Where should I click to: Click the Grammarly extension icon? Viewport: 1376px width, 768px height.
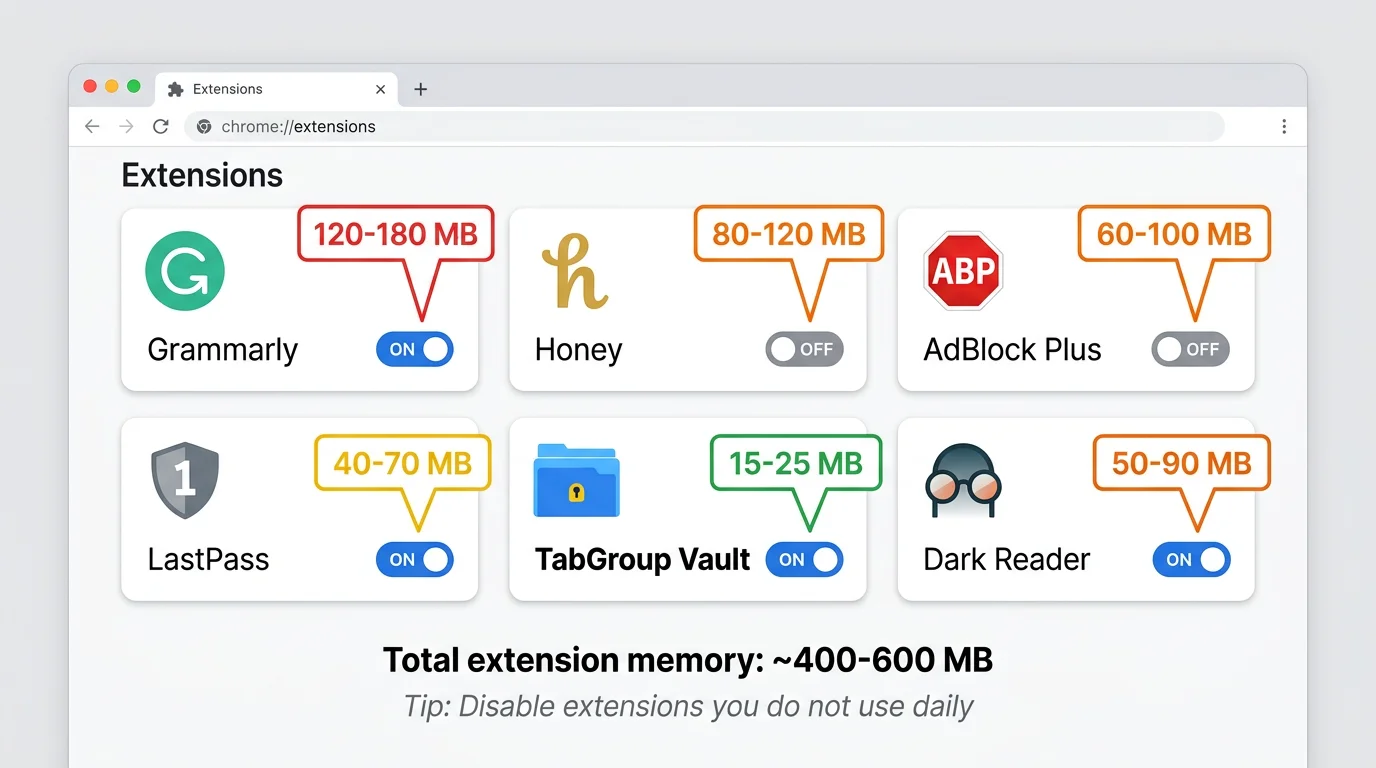coord(184,270)
